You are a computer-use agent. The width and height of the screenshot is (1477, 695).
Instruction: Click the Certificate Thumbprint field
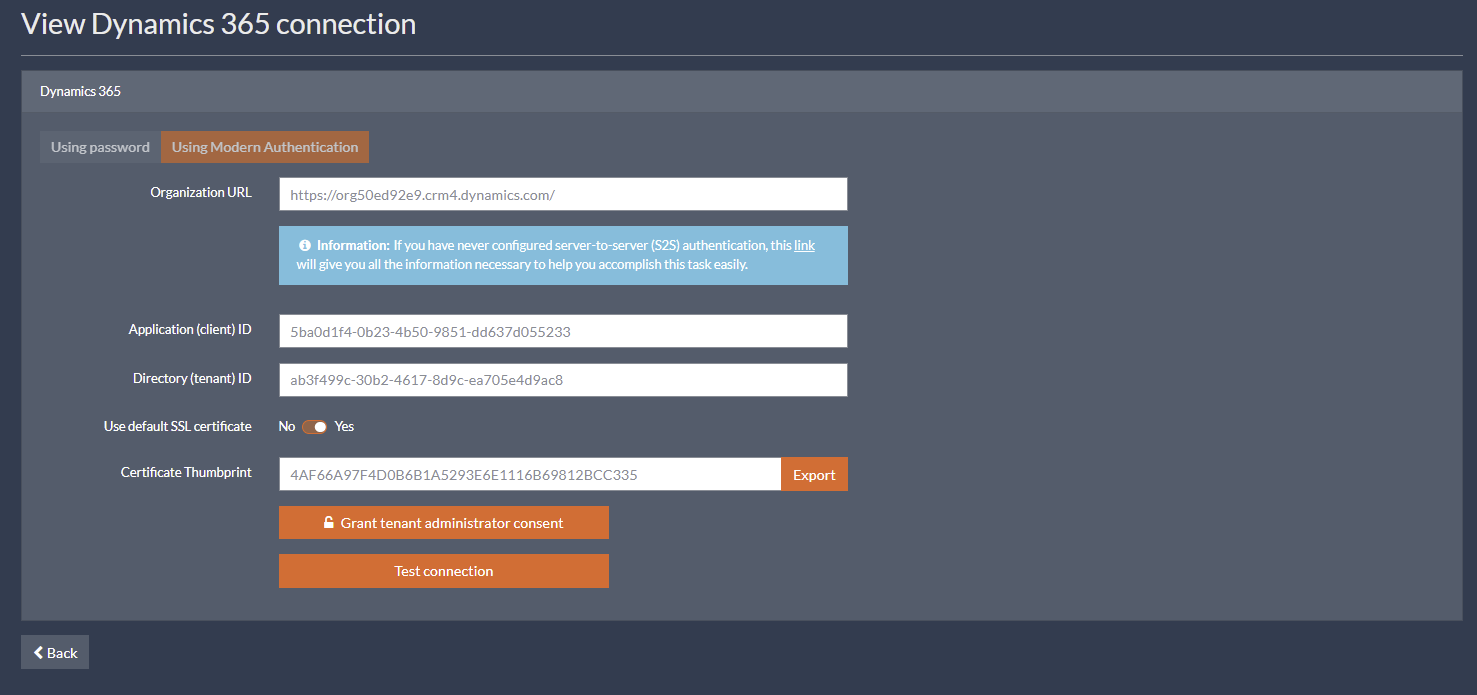click(530, 474)
